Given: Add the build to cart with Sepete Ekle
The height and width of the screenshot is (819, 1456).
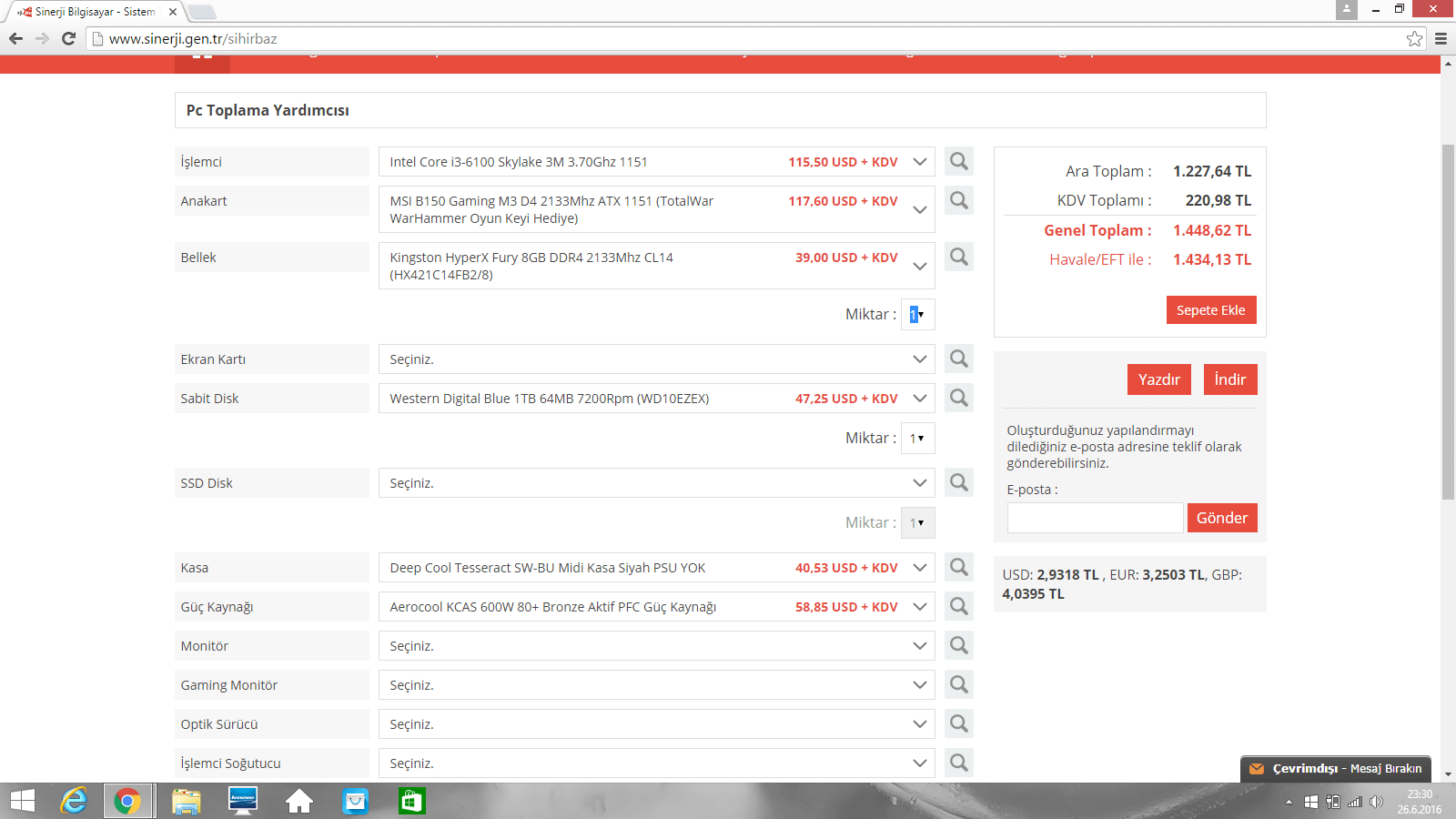Looking at the screenshot, I should coord(1211,310).
